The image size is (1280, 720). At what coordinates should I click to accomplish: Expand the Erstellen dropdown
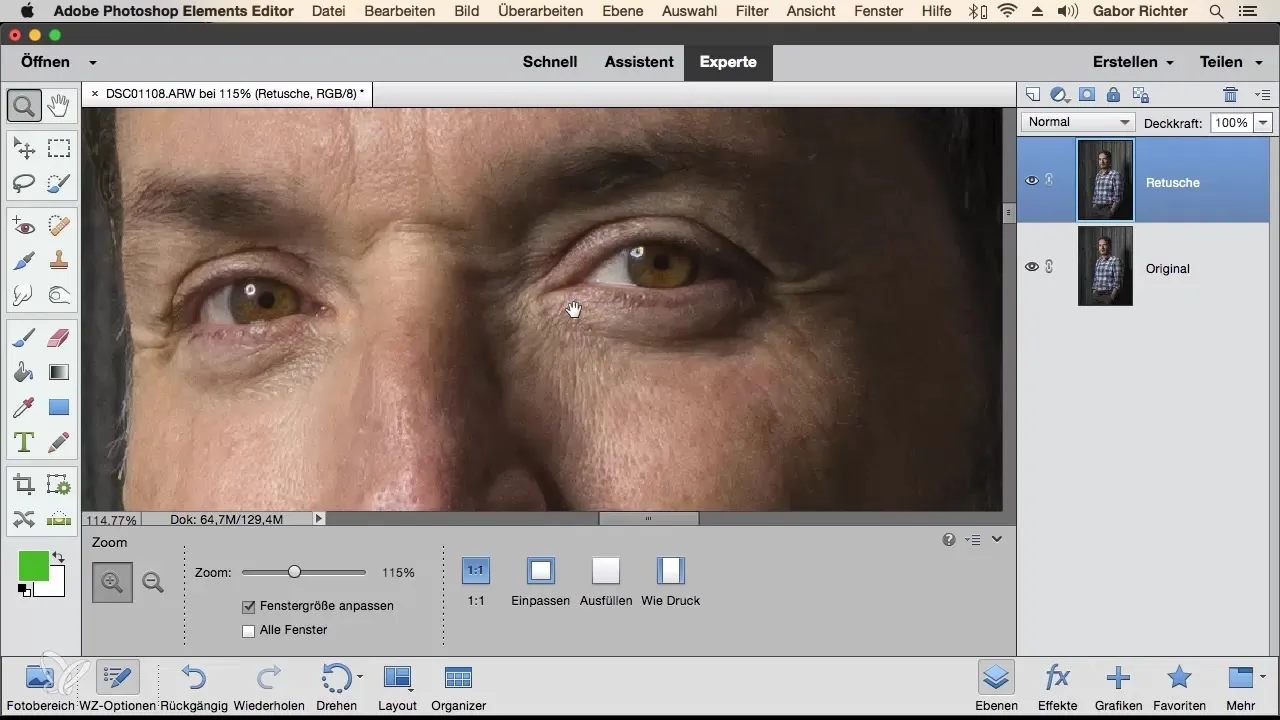point(1133,62)
